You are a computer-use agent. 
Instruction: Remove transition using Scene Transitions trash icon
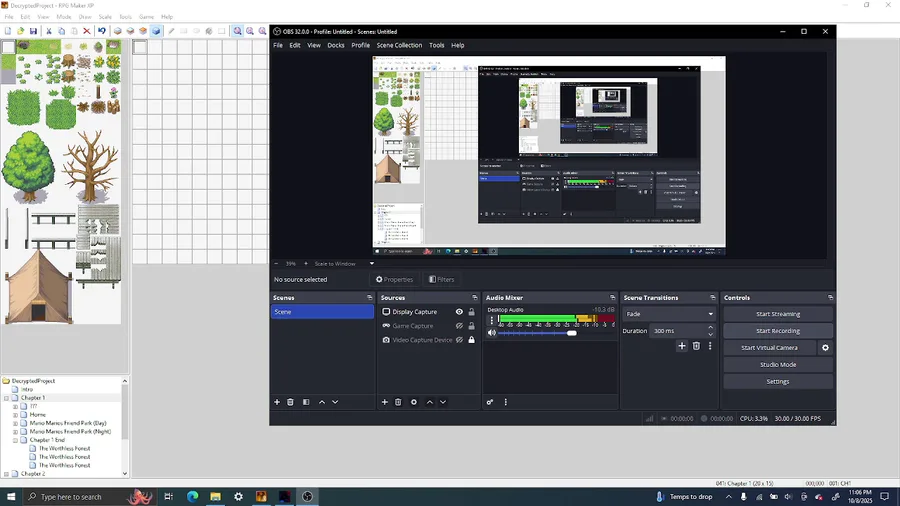pyautogui.click(x=696, y=346)
